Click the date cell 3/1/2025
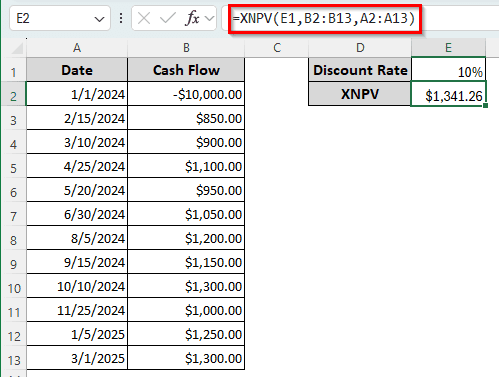The width and height of the screenshot is (499, 377). tap(77, 358)
